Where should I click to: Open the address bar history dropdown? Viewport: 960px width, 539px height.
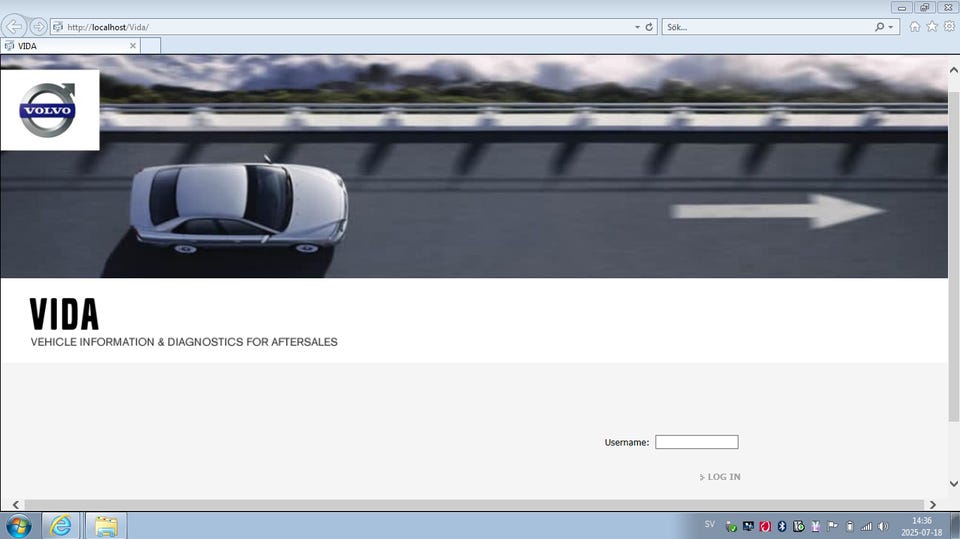pyautogui.click(x=637, y=27)
